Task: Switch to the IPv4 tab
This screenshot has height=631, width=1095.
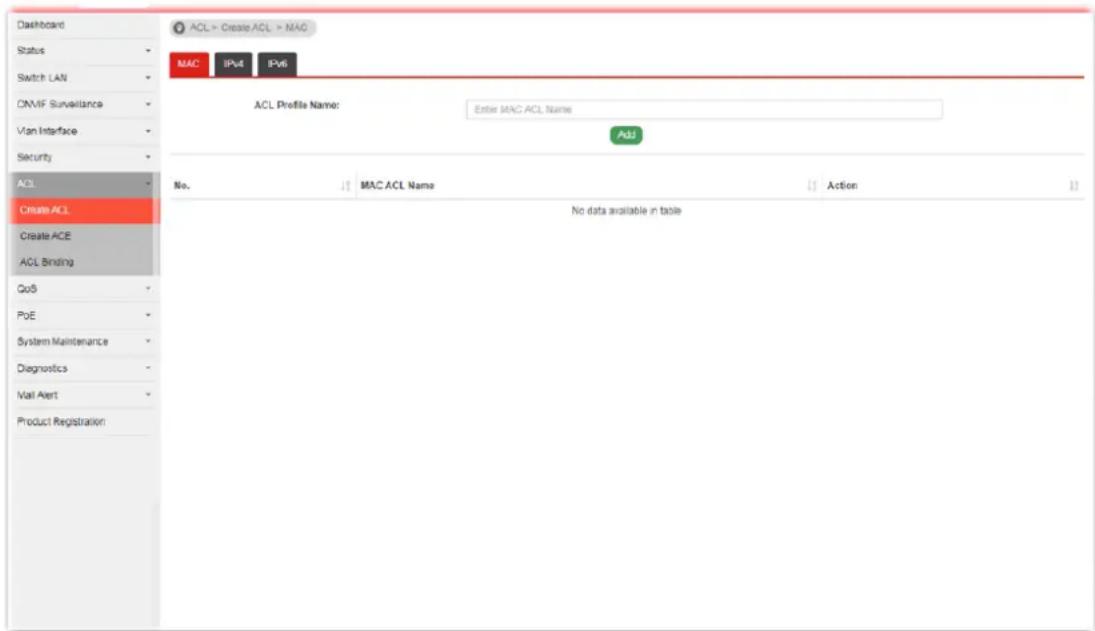Action: point(233,64)
